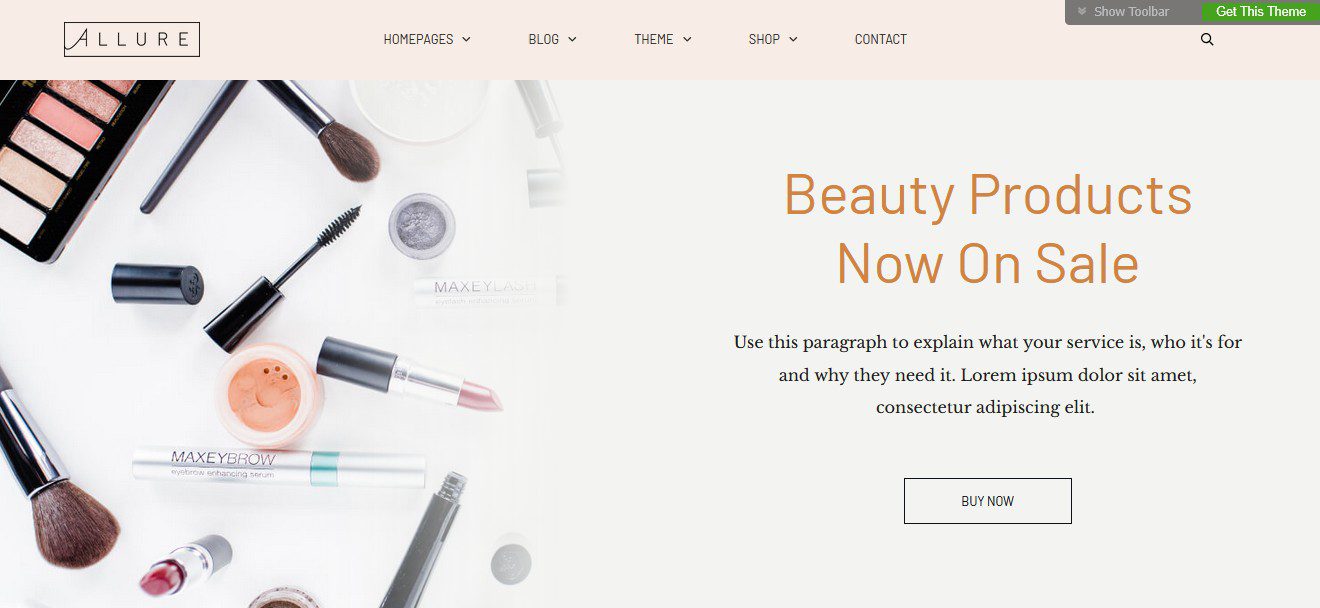This screenshot has width=1320, height=608.
Task: Select the THEME menu item
Action: coord(654,40)
